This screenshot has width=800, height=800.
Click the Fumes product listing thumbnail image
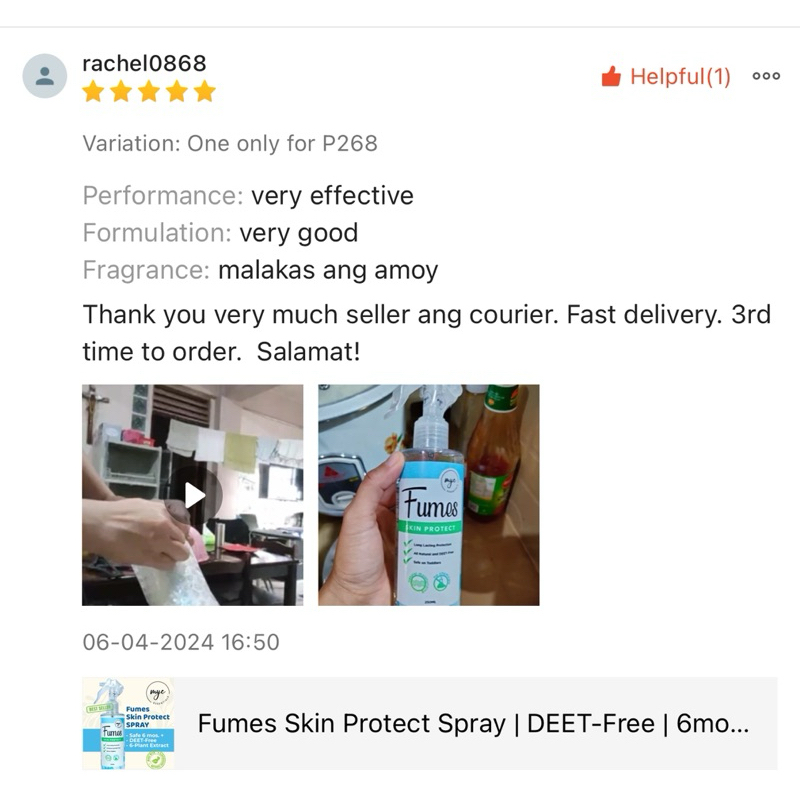click(128, 723)
